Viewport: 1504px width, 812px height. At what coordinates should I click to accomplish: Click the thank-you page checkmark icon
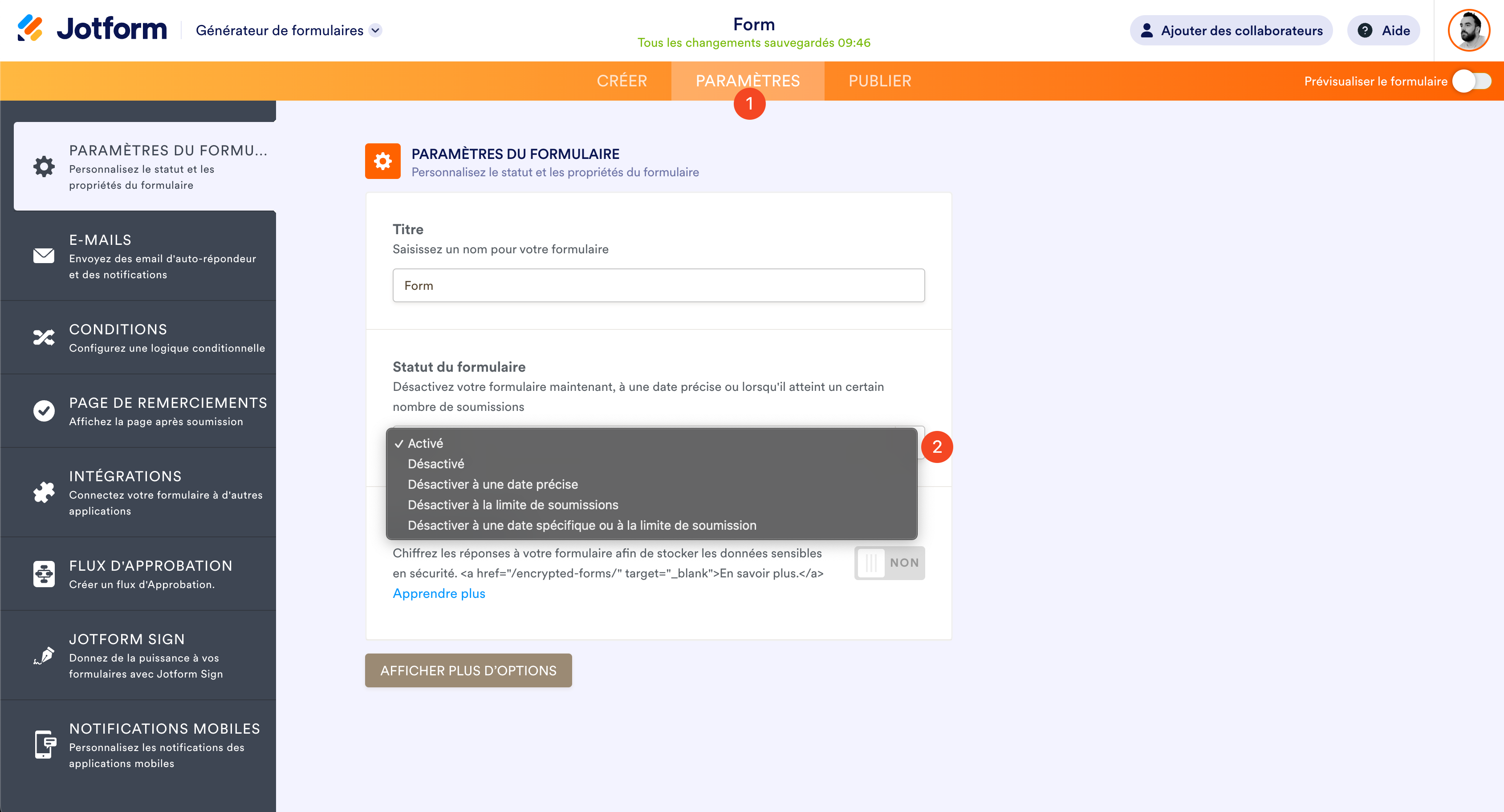point(44,410)
